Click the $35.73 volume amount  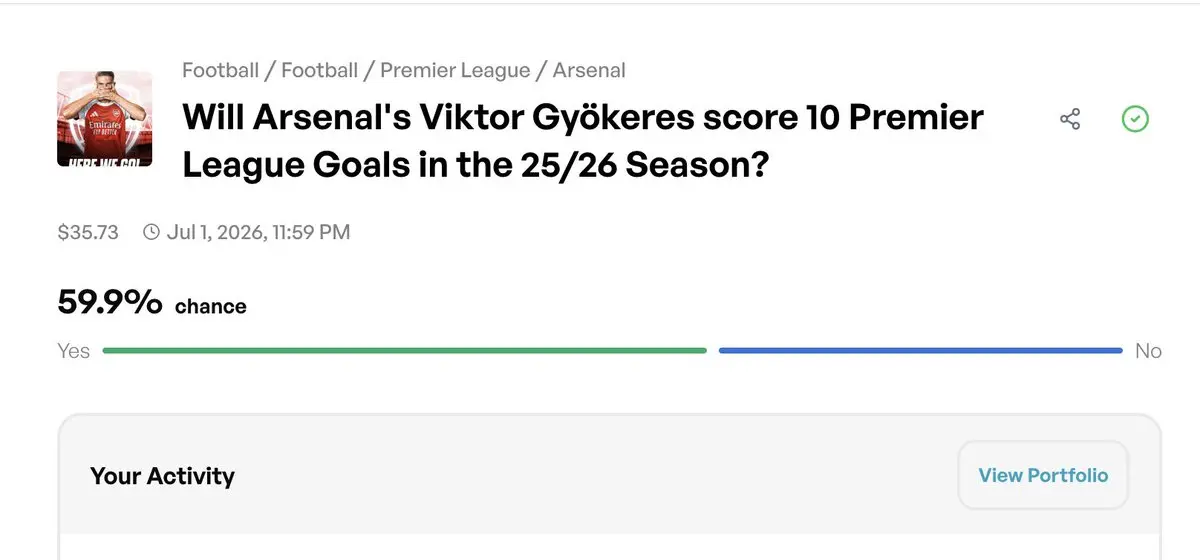click(x=88, y=232)
